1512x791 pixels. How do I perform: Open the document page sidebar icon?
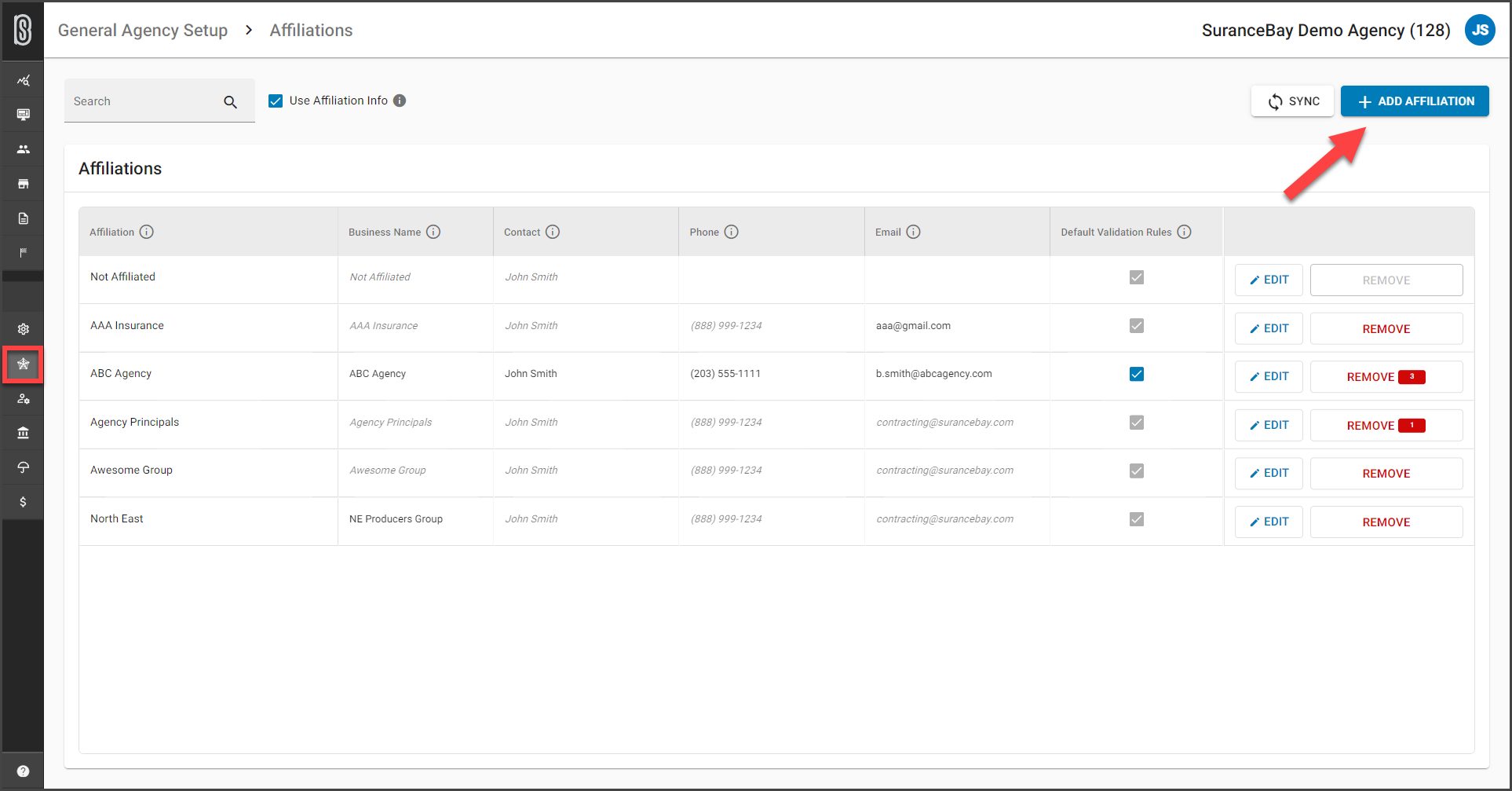coord(23,218)
